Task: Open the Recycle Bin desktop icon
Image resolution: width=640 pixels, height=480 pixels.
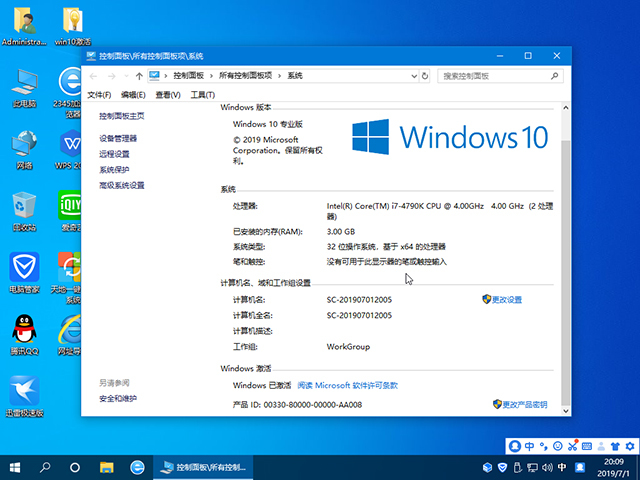Action: pyautogui.click(x=25, y=207)
